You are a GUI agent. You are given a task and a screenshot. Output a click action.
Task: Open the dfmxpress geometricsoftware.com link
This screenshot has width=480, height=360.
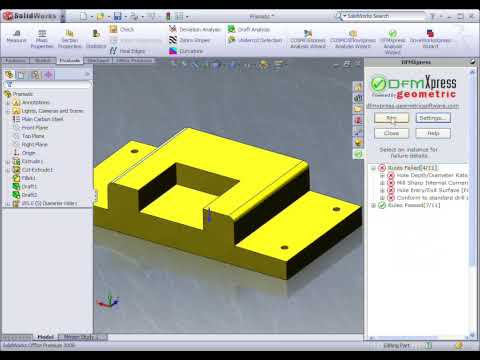pos(413,105)
